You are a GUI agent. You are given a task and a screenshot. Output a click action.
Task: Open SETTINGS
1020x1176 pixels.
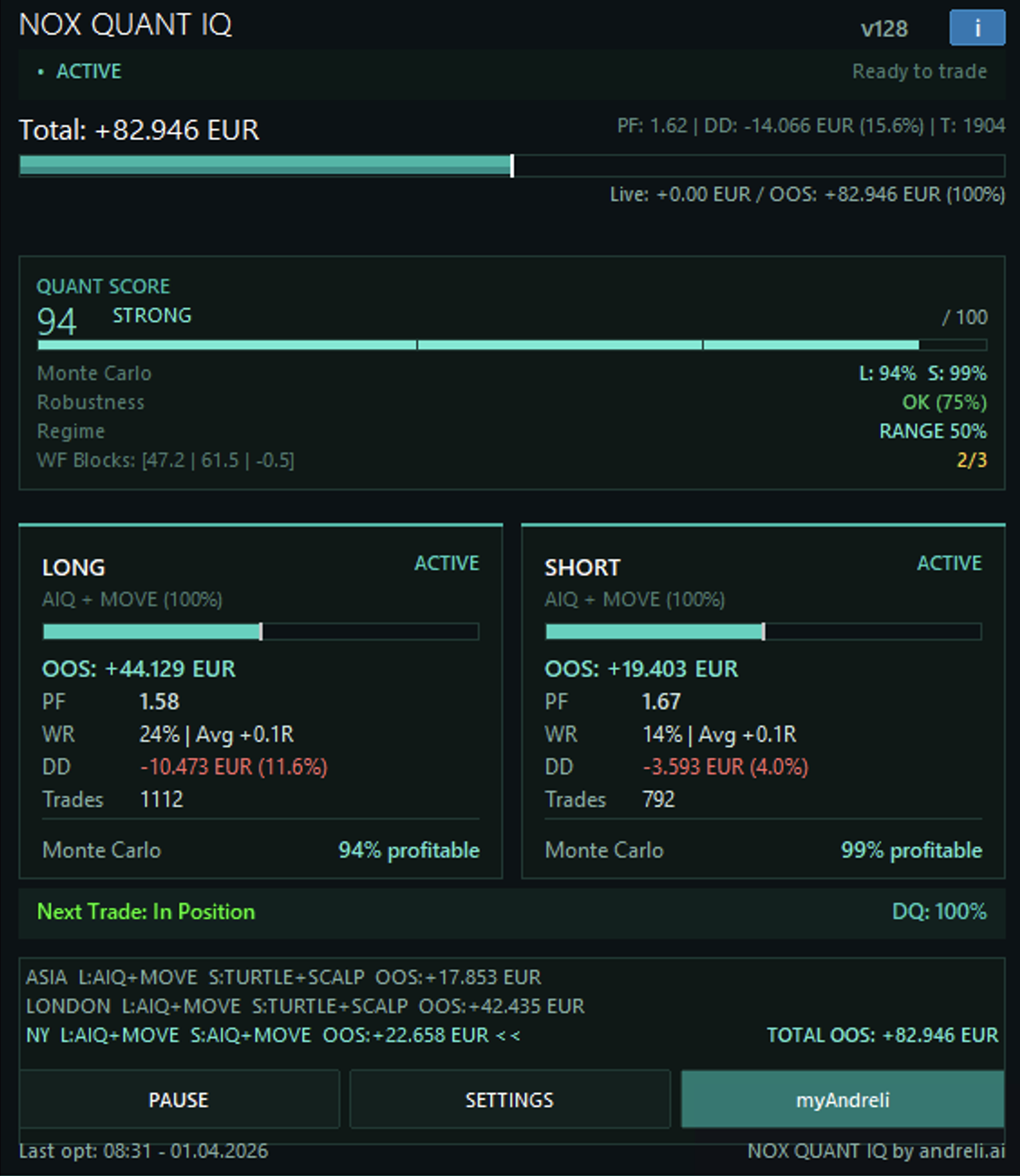510,1099
